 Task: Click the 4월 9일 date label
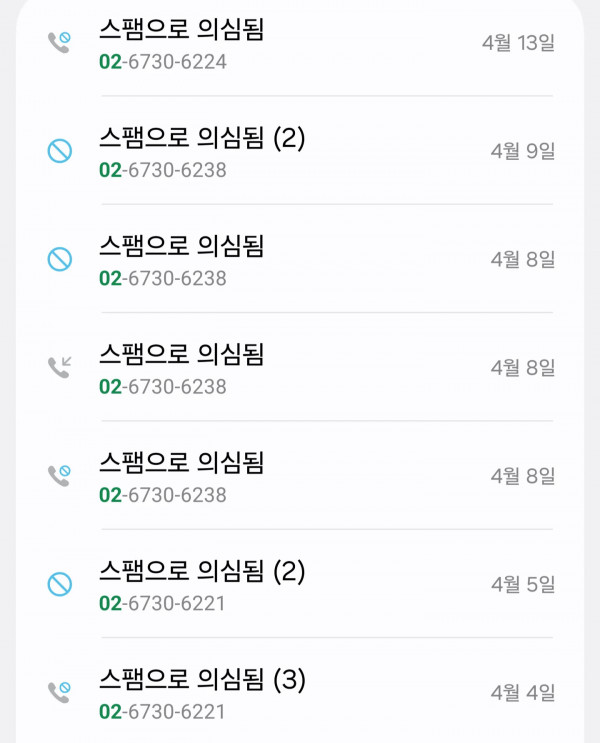tap(522, 151)
